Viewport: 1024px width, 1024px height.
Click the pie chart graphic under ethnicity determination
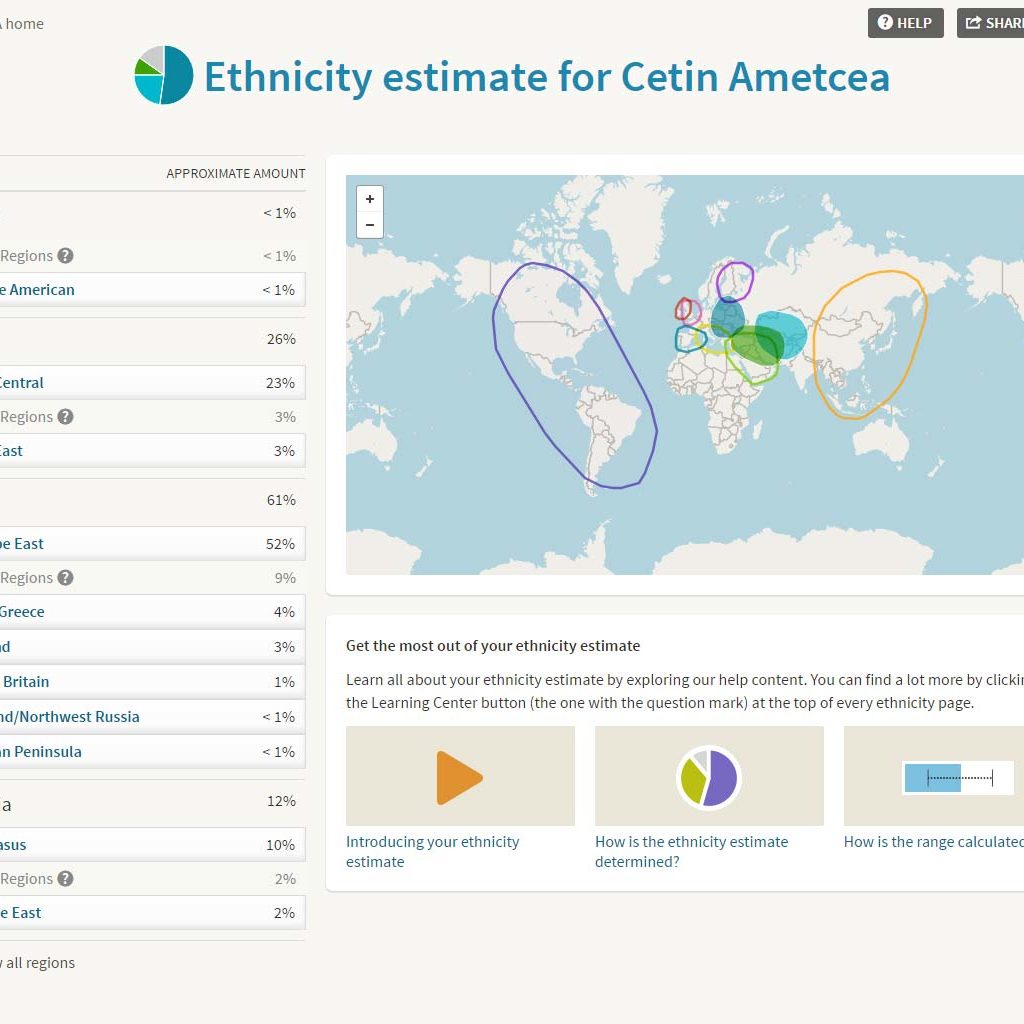[708, 775]
